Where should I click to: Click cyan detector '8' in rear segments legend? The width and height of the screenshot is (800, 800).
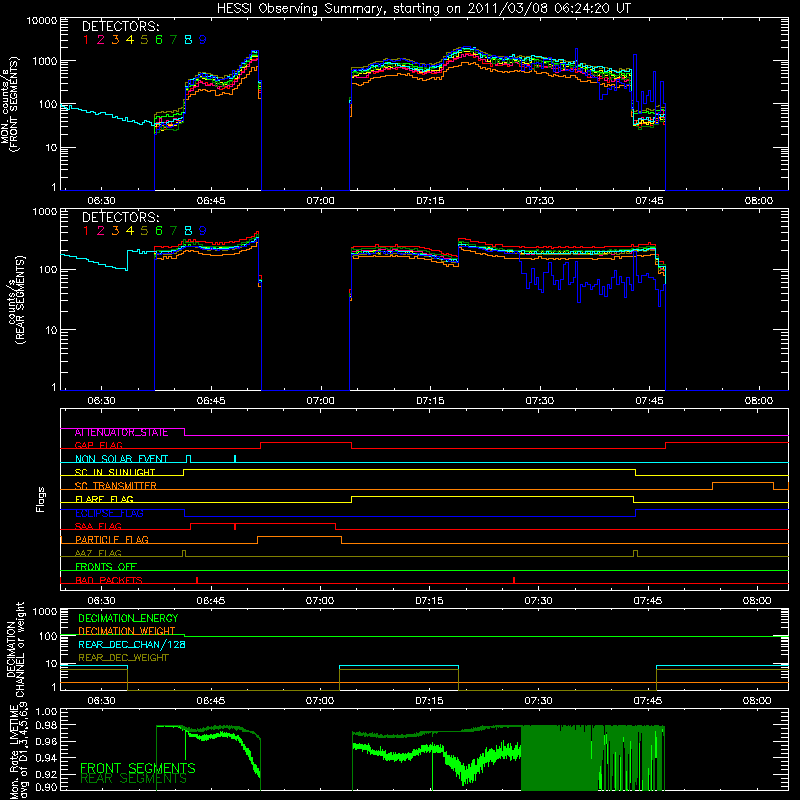pyautogui.click(x=188, y=231)
